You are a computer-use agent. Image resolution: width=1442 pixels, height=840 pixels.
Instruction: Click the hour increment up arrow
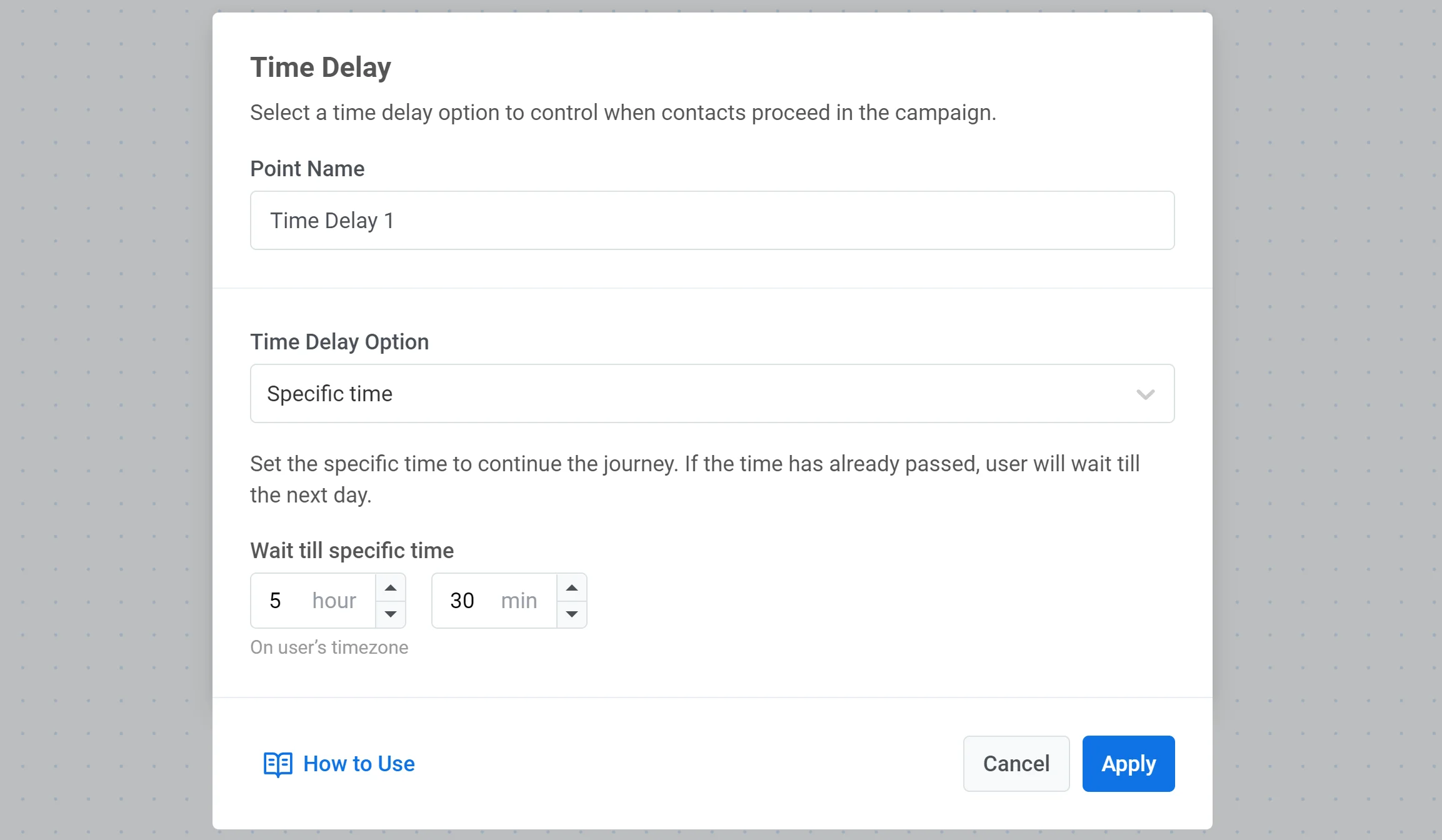coord(391,587)
